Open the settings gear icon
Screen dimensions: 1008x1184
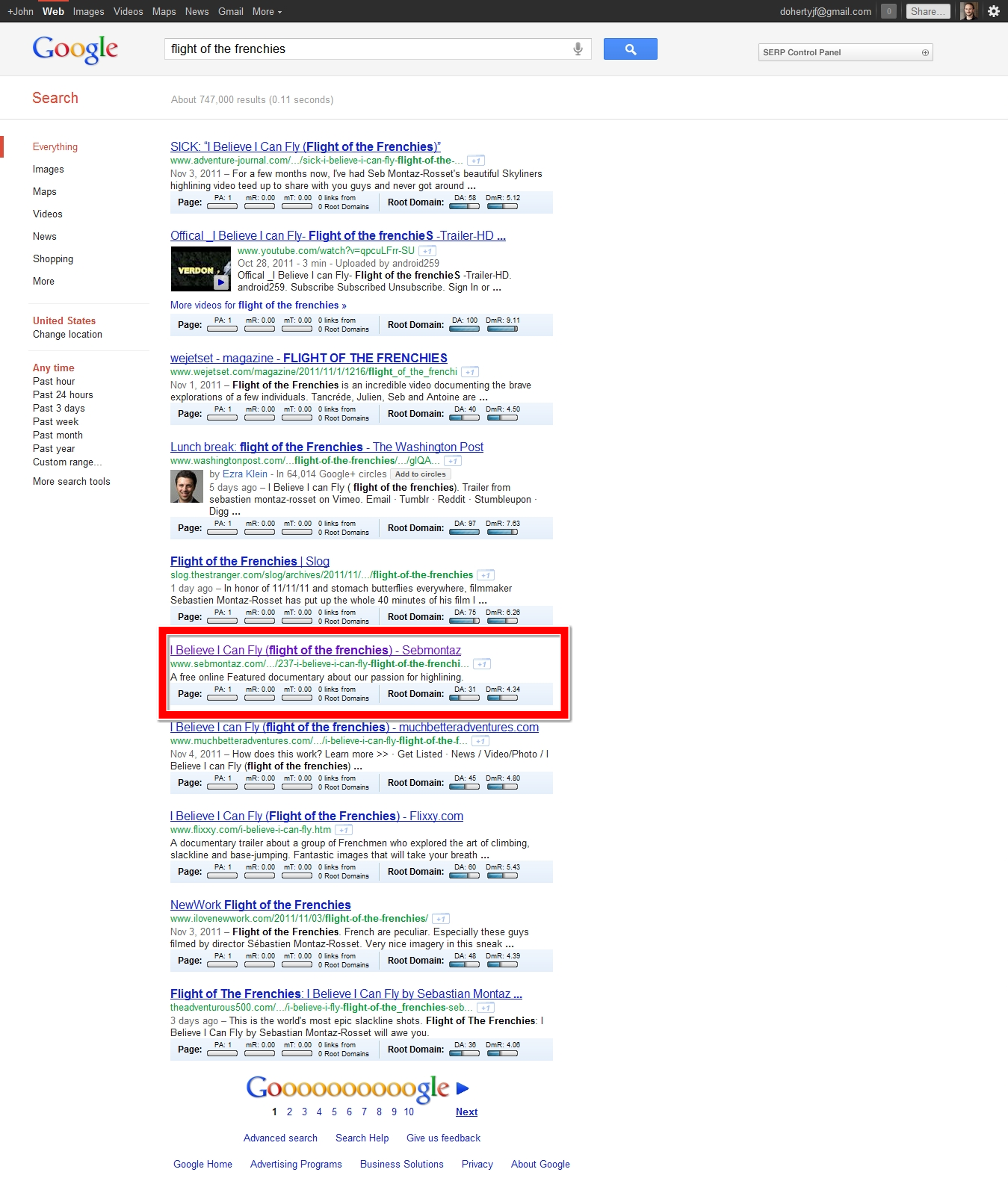tap(994, 11)
